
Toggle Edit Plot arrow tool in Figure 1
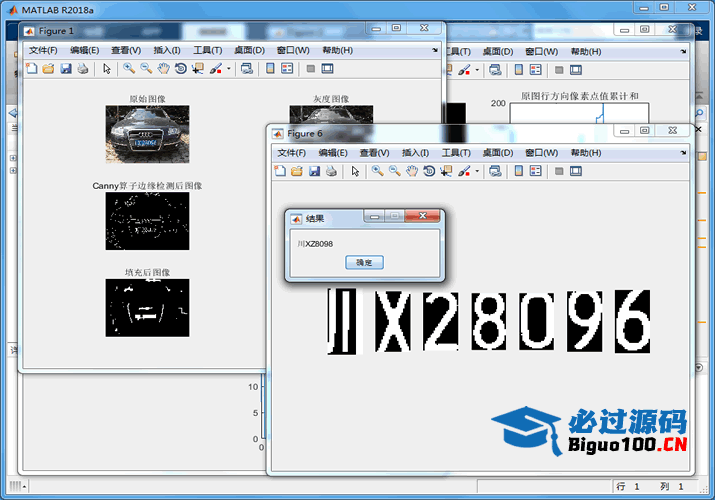[107, 69]
